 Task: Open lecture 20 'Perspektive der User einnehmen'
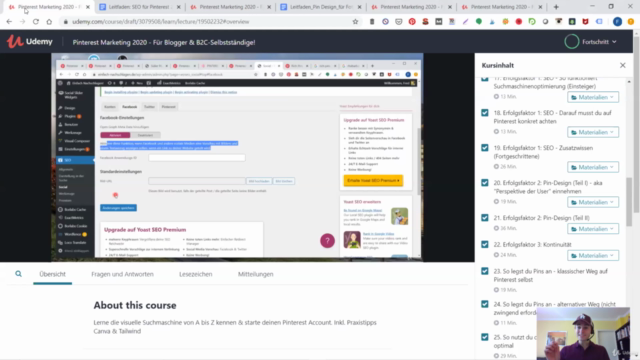click(548, 187)
